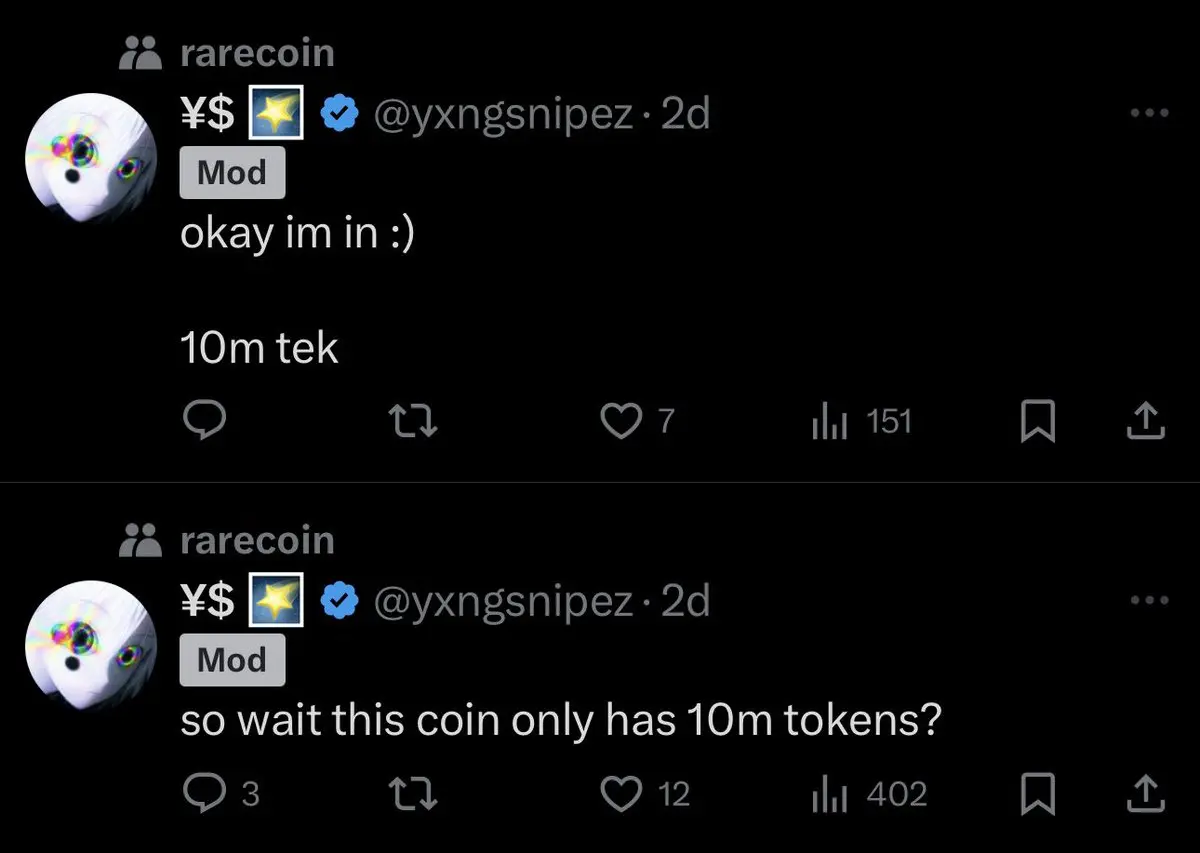Open rarecoin community from second post
Screen dimensions: 1200x853
[x=257, y=540]
